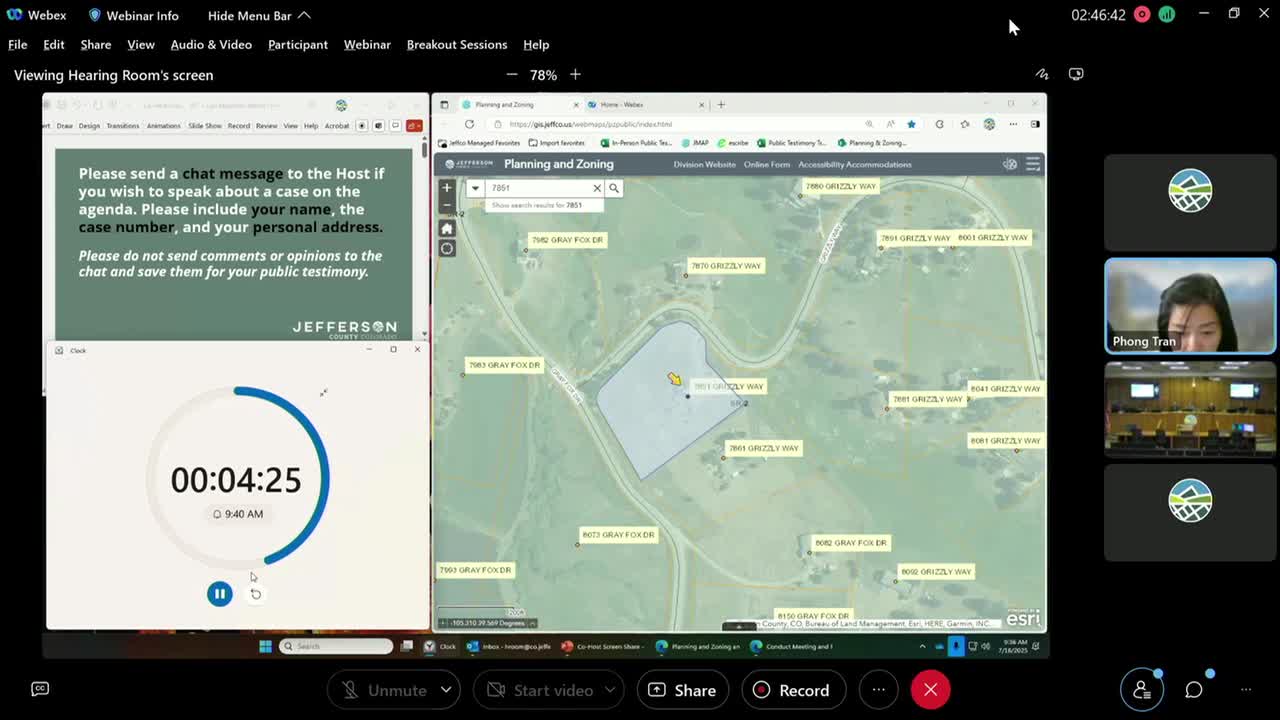
Task: Zoom in the shared screen view
Action: (575, 75)
